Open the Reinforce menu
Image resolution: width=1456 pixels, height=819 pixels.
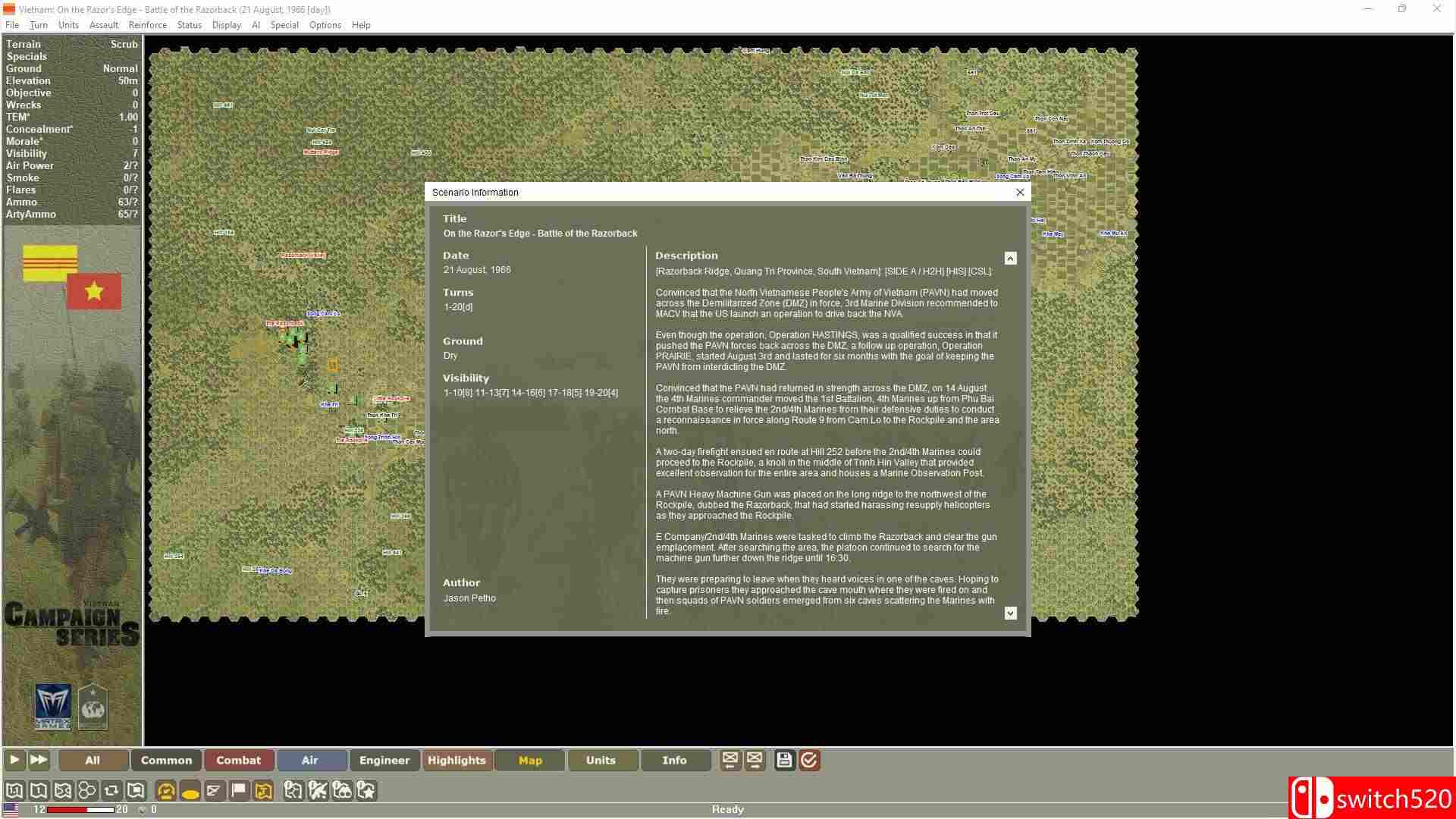tap(147, 25)
